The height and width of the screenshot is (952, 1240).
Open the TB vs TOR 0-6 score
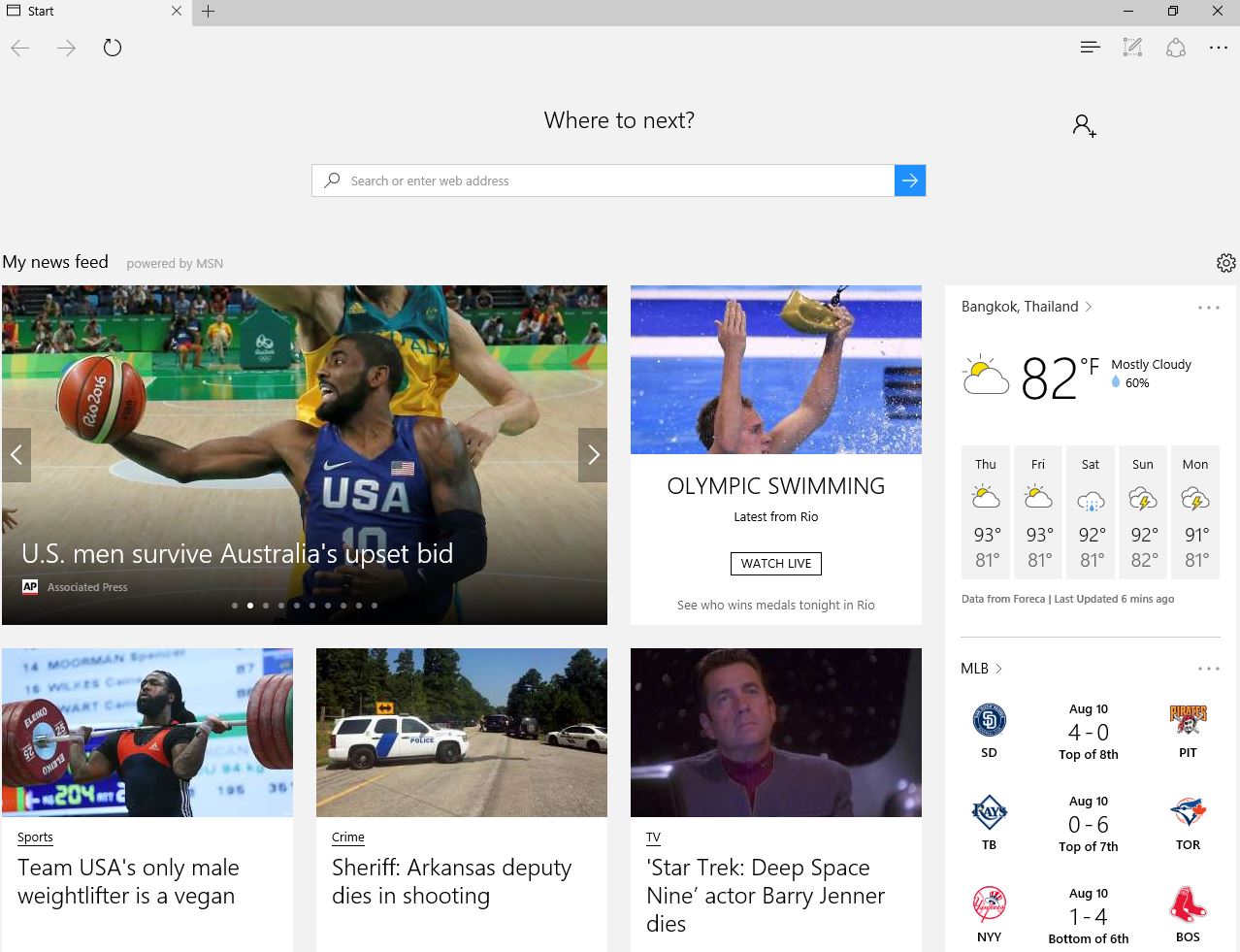pyautogui.click(x=1089, y=825)
